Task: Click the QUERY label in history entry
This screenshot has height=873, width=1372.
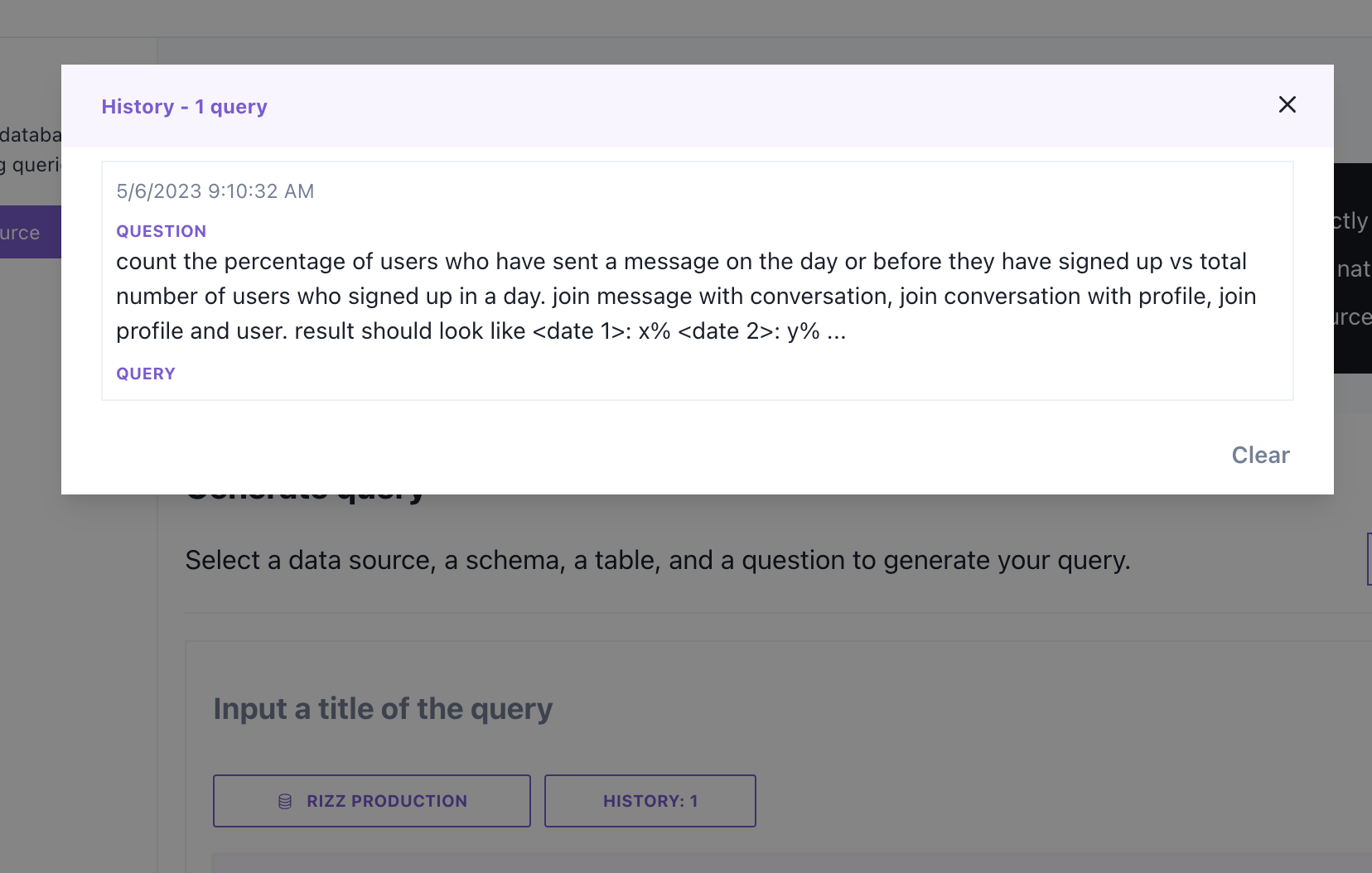Action: point(146,374)
